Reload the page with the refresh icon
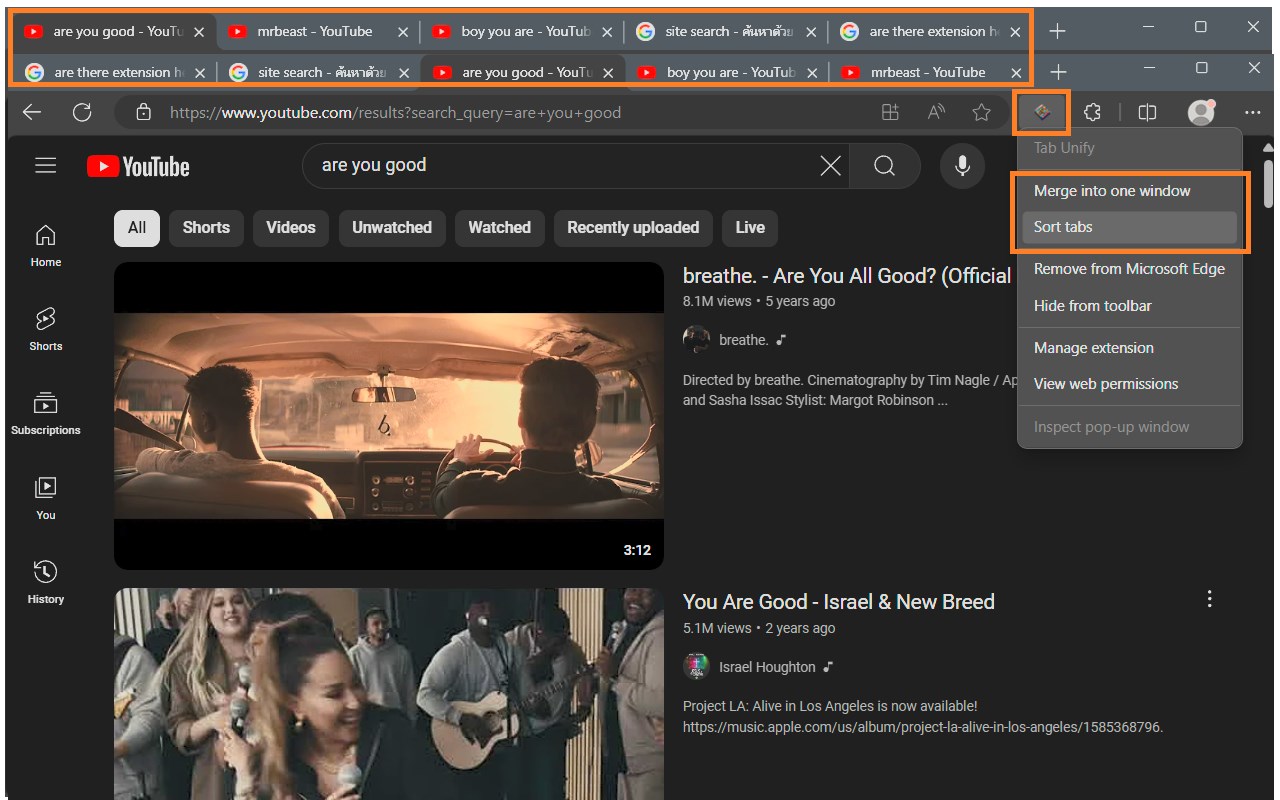1280x800 pixels. (x=82, y=112)
